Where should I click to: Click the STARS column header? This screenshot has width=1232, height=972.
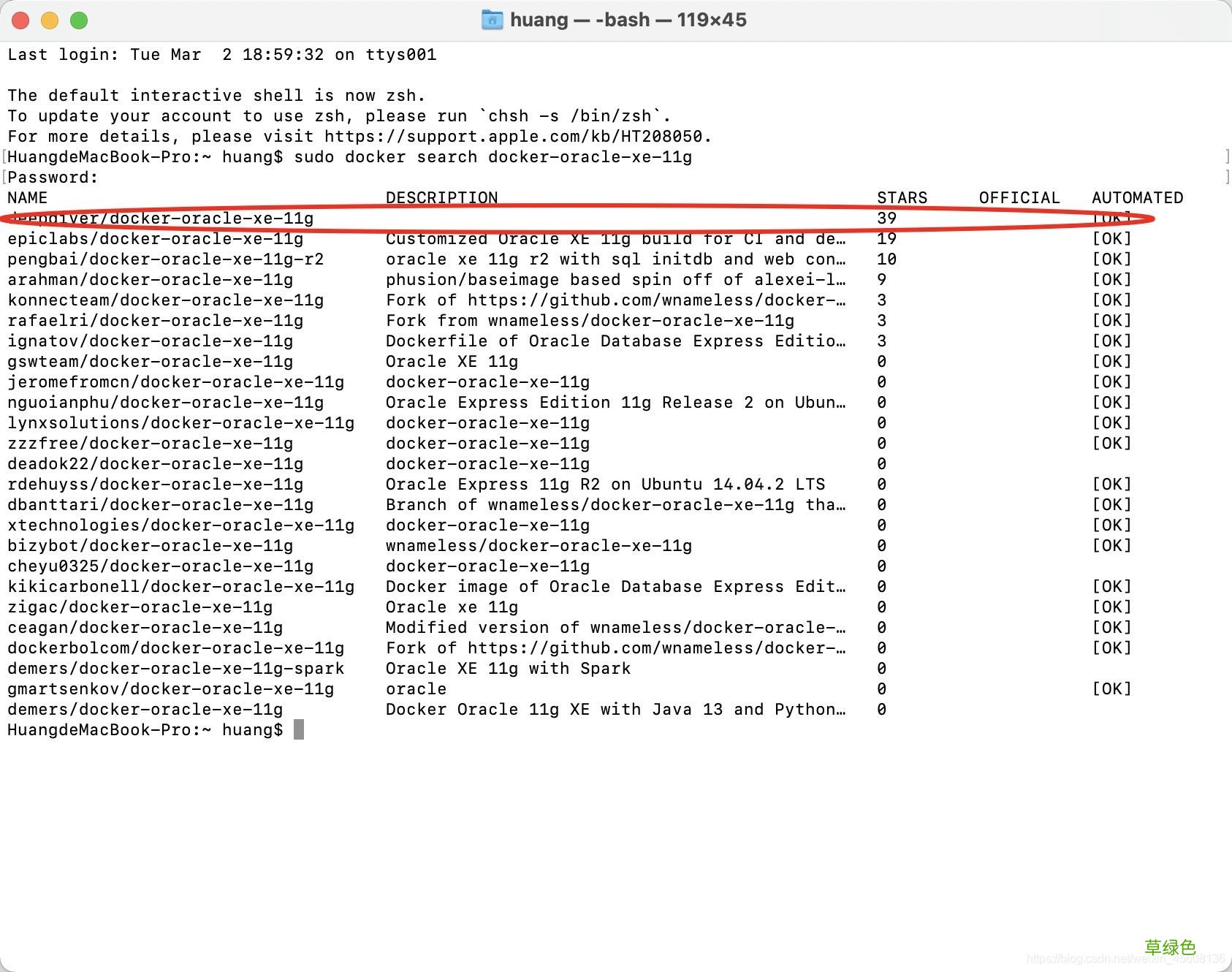coord(902,198)
